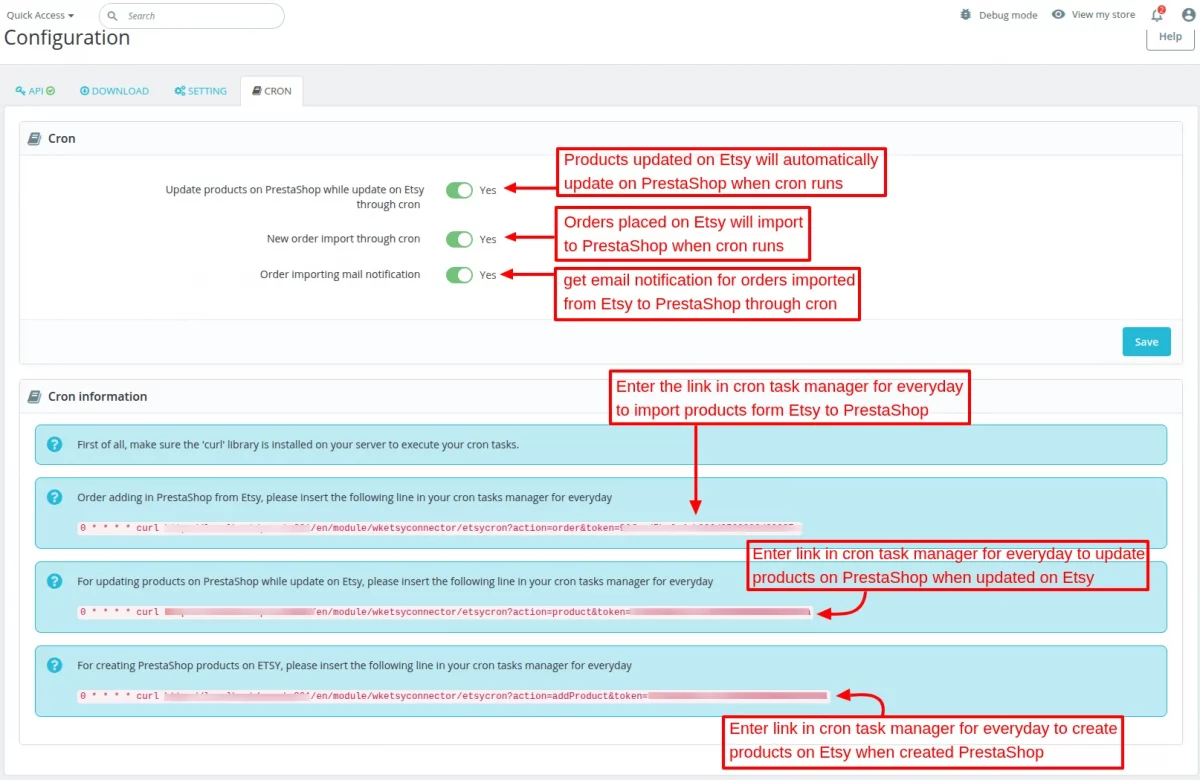Select the action=addProduct cron curl command
Viewport: 1200px width, 780px height.
pyautogui.click(x=454, y=696)
